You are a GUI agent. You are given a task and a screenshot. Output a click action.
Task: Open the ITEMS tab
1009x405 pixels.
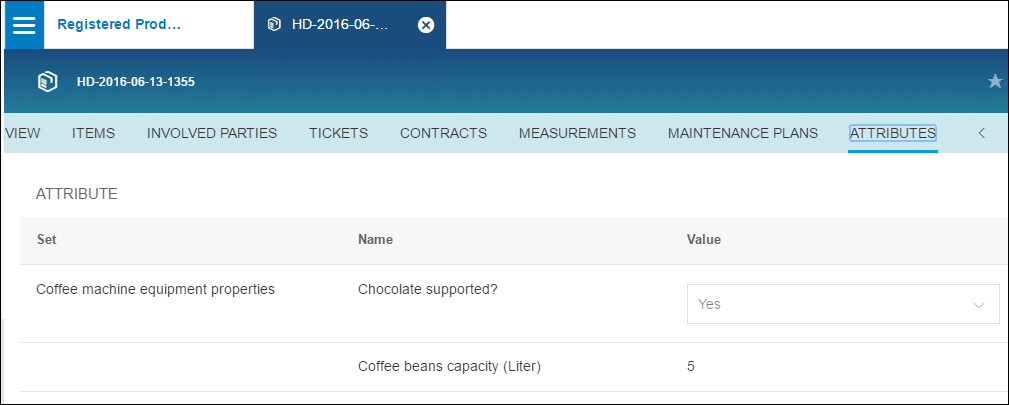click(93, 133)
